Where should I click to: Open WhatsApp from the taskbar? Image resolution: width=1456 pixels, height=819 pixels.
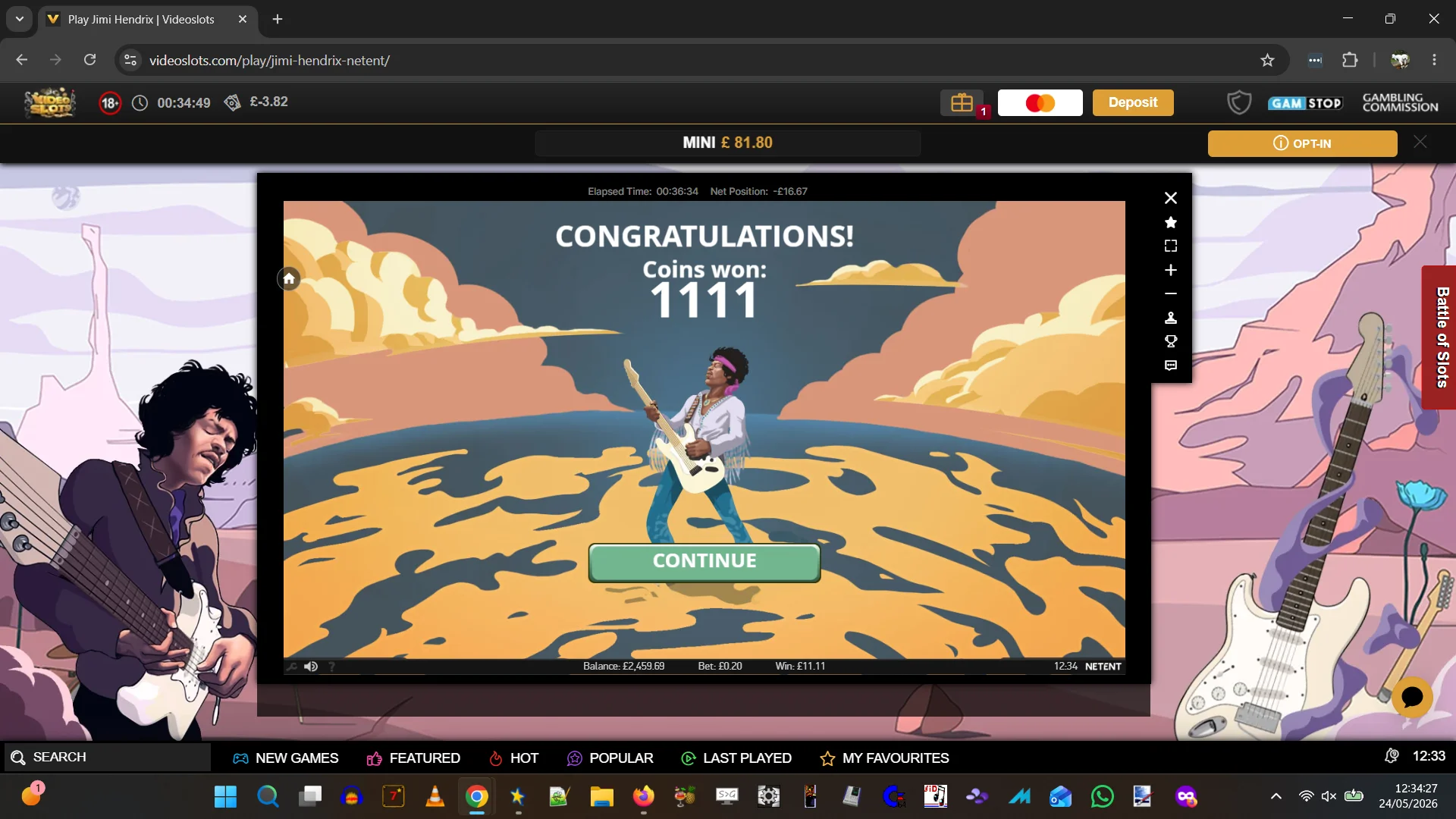[x=1102, y=797]
